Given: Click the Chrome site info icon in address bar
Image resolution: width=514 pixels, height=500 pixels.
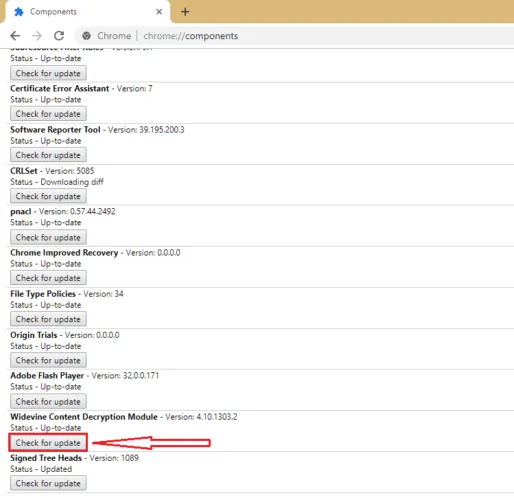Looking at the screenshot, I should click(86, 36).
